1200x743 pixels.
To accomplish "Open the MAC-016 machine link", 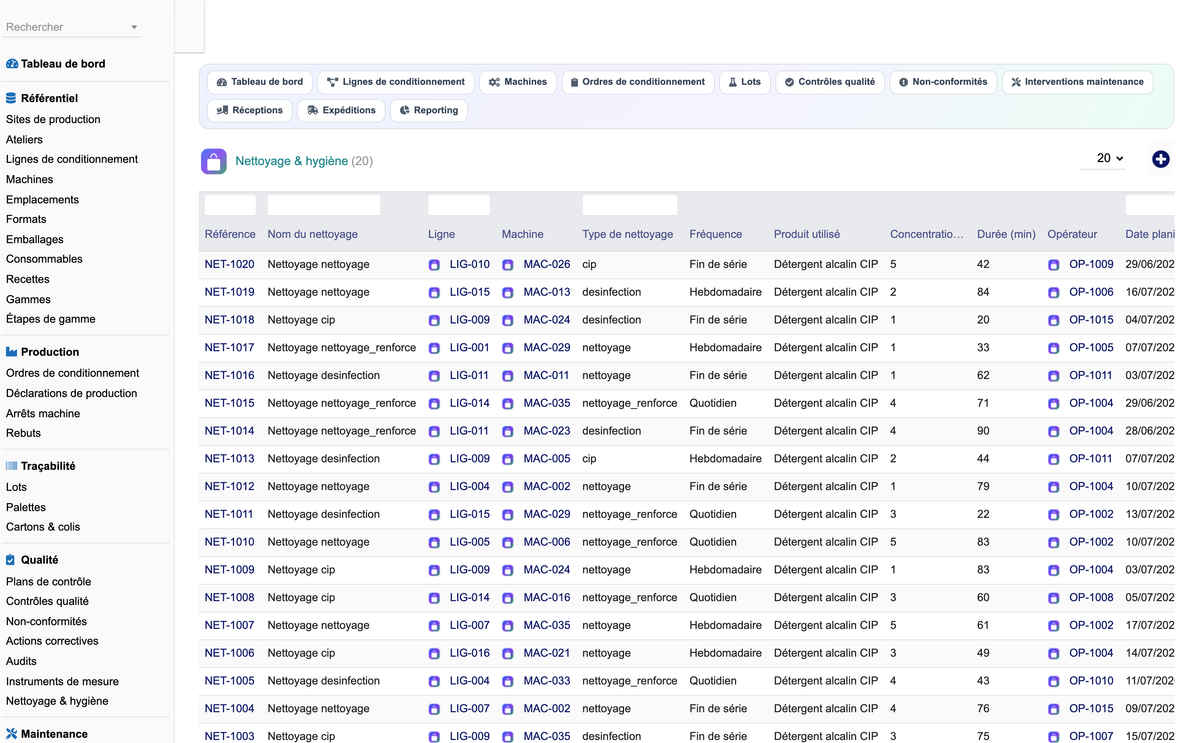I will (547, 598).
